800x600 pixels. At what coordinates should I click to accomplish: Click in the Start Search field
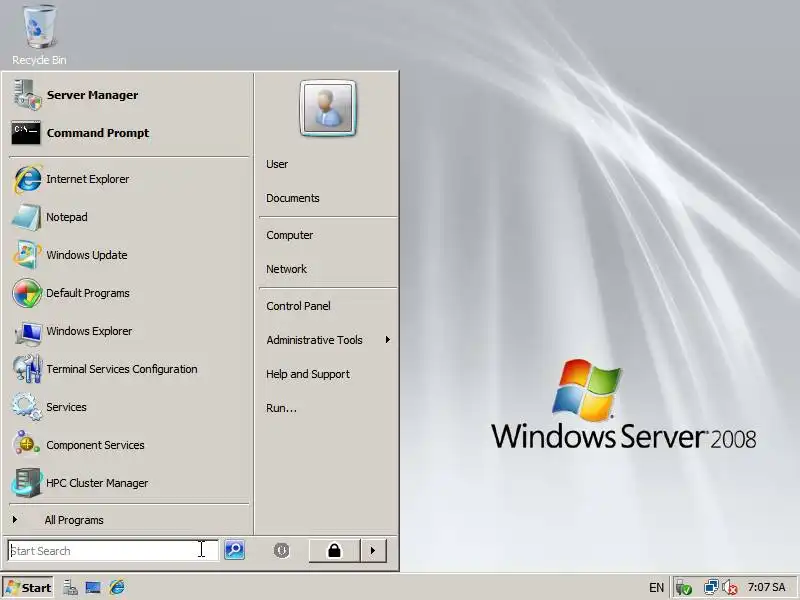[113, 551]
